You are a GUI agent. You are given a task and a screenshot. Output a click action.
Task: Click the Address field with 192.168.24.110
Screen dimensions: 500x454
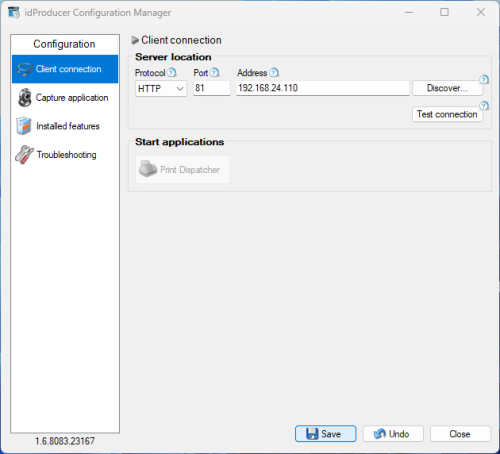click(323, 88)
